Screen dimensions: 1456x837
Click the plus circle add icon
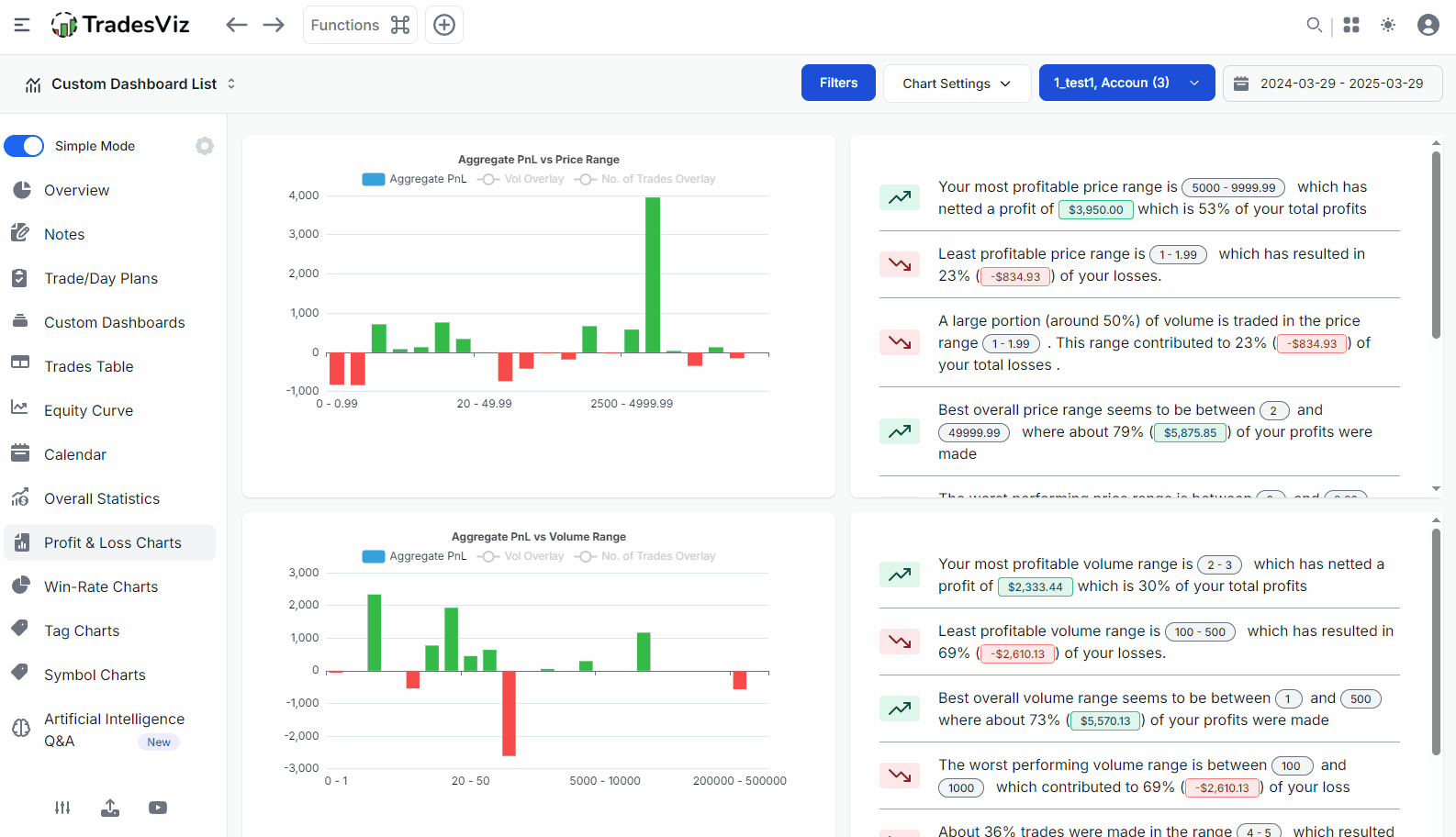(x=444, y=25)
